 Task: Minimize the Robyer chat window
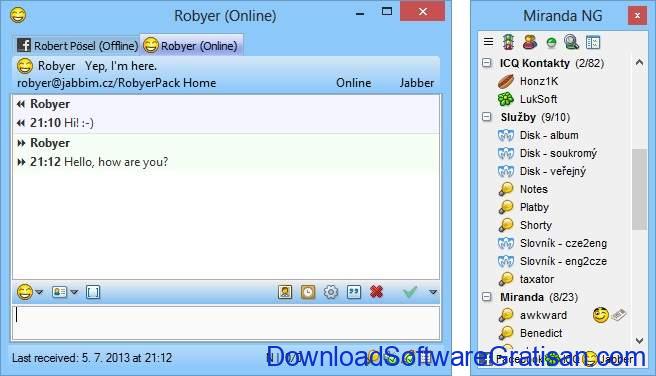tap(360, 13)
